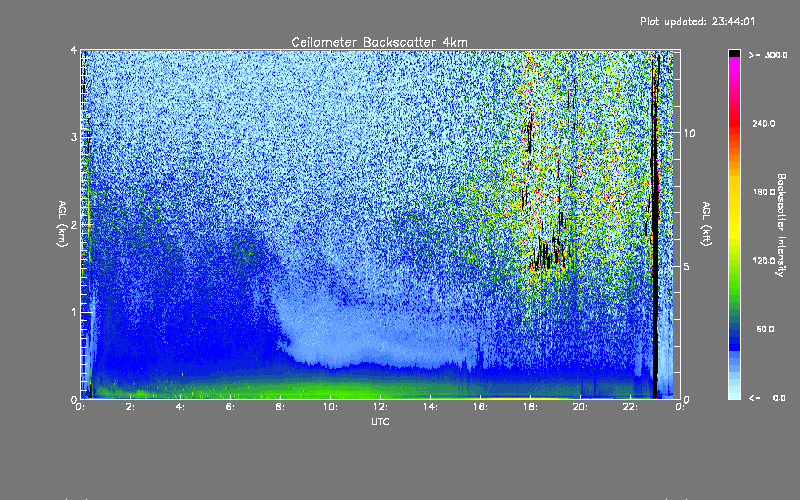
Task: Click the black cloud streaks near 18-19 UTC
Action: (548, 253)
